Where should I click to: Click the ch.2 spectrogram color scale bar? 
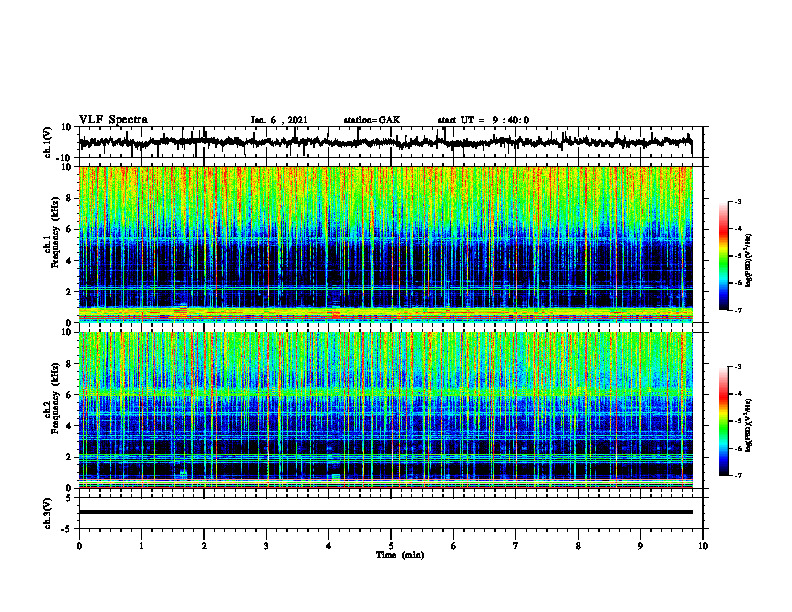[x=724, y=421]
